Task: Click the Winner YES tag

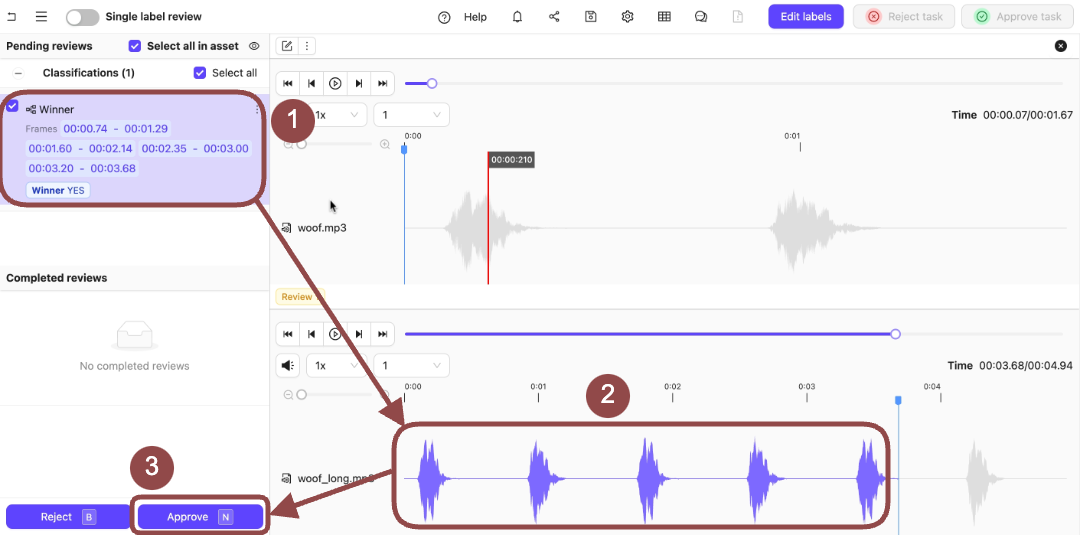Action: click(x=59, y=190)
